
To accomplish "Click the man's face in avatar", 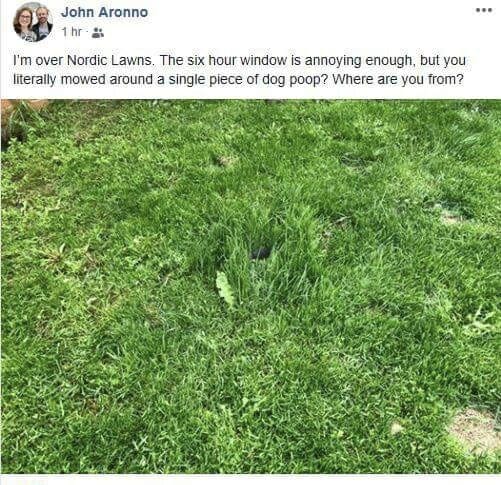I will pyautogui.click(x=42, y=15).
